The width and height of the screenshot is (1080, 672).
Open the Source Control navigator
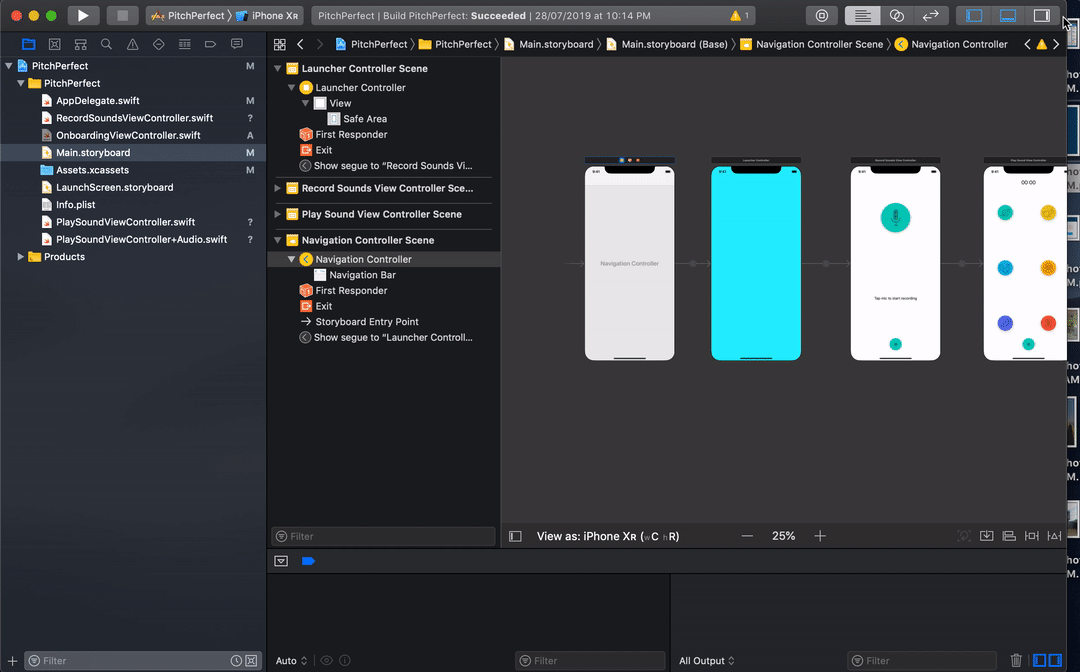pos(54,44)
